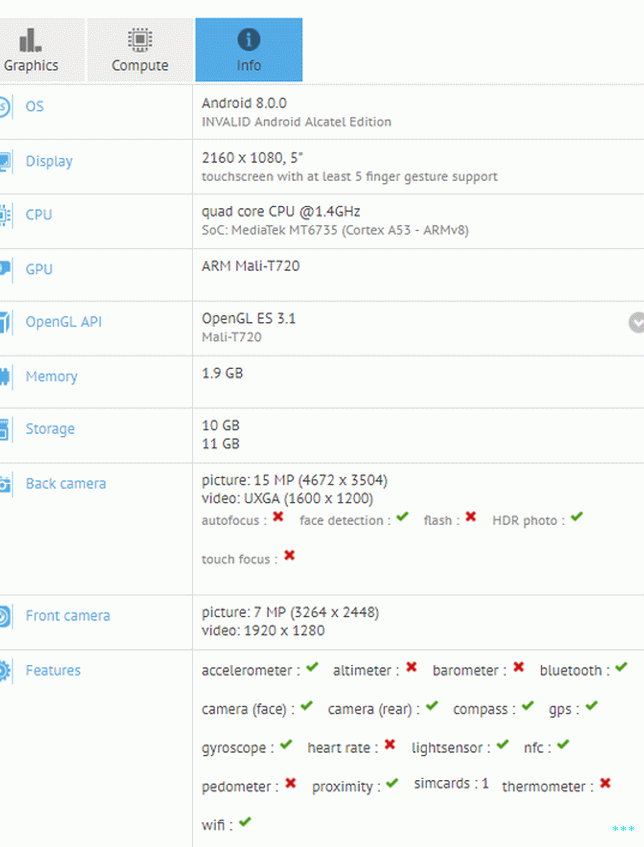Click the red cross next to altimeter
Screen dimensions: 644x847
411,667
